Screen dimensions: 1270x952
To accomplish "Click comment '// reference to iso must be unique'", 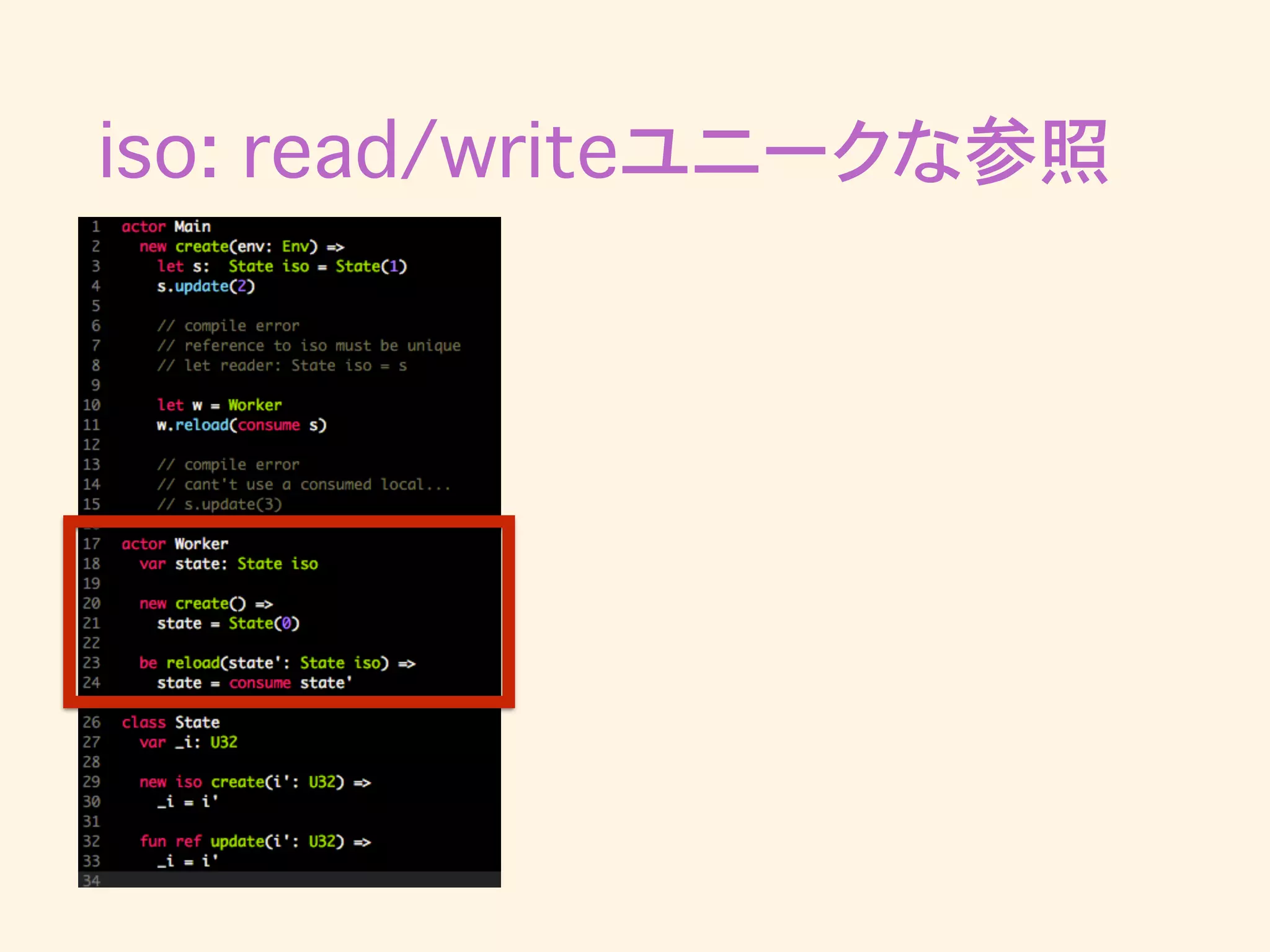I will (x=309, y=346).
